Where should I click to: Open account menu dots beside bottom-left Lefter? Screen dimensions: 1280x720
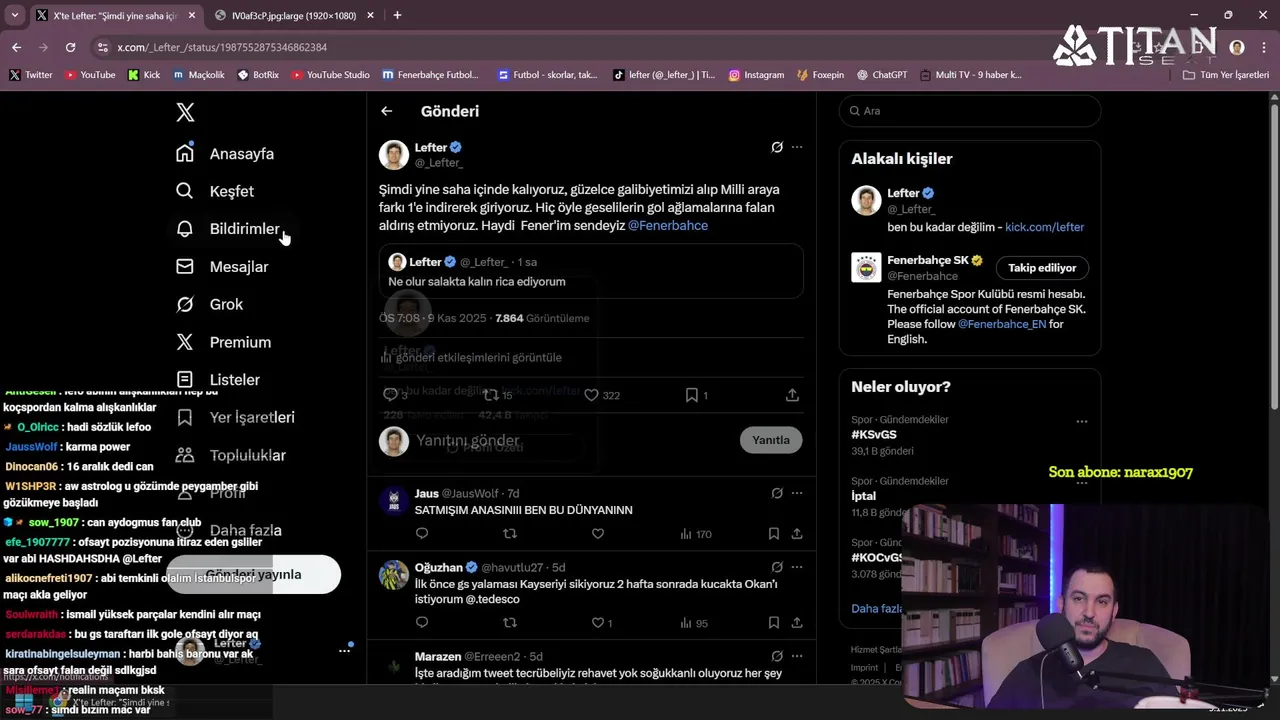pos(344,650)
